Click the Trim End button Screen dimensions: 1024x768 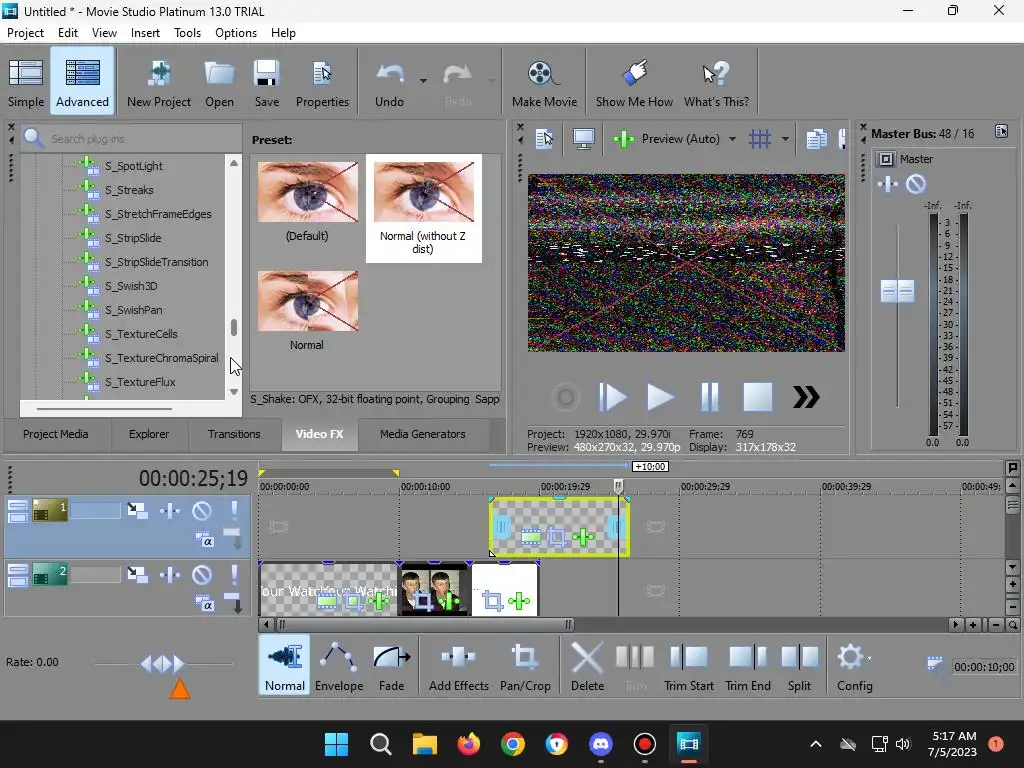point(748,666)
